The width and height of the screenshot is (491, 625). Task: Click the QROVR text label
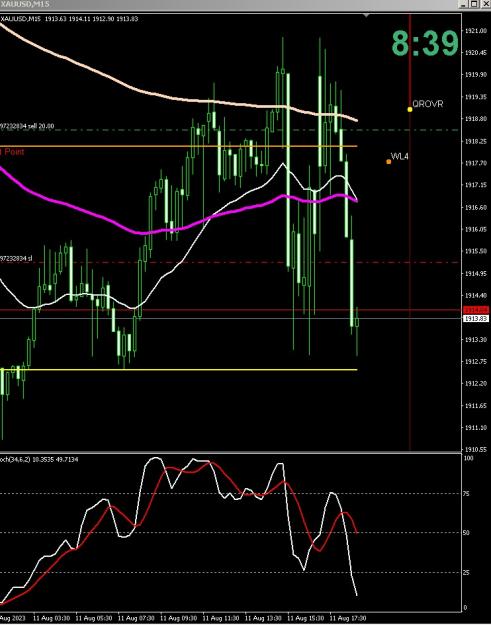click(x=428, y=104)
